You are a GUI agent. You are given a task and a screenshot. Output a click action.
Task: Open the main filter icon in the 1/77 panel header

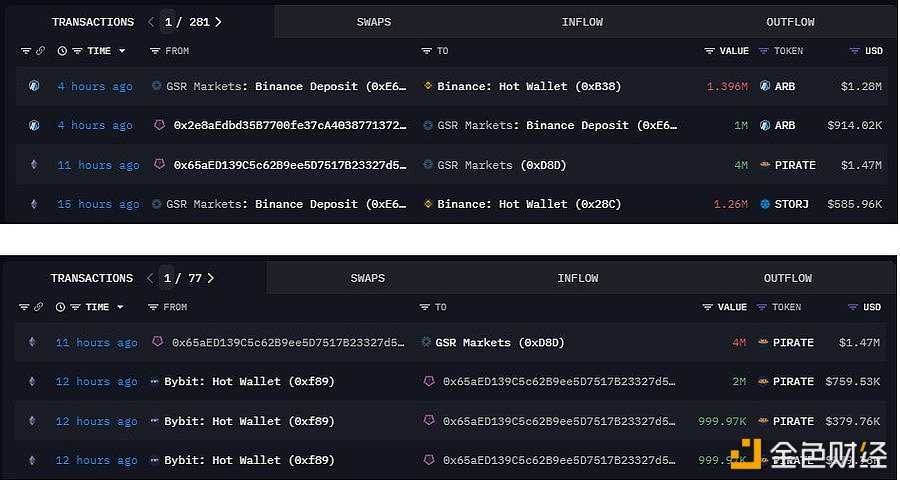[x=24, y=308]
